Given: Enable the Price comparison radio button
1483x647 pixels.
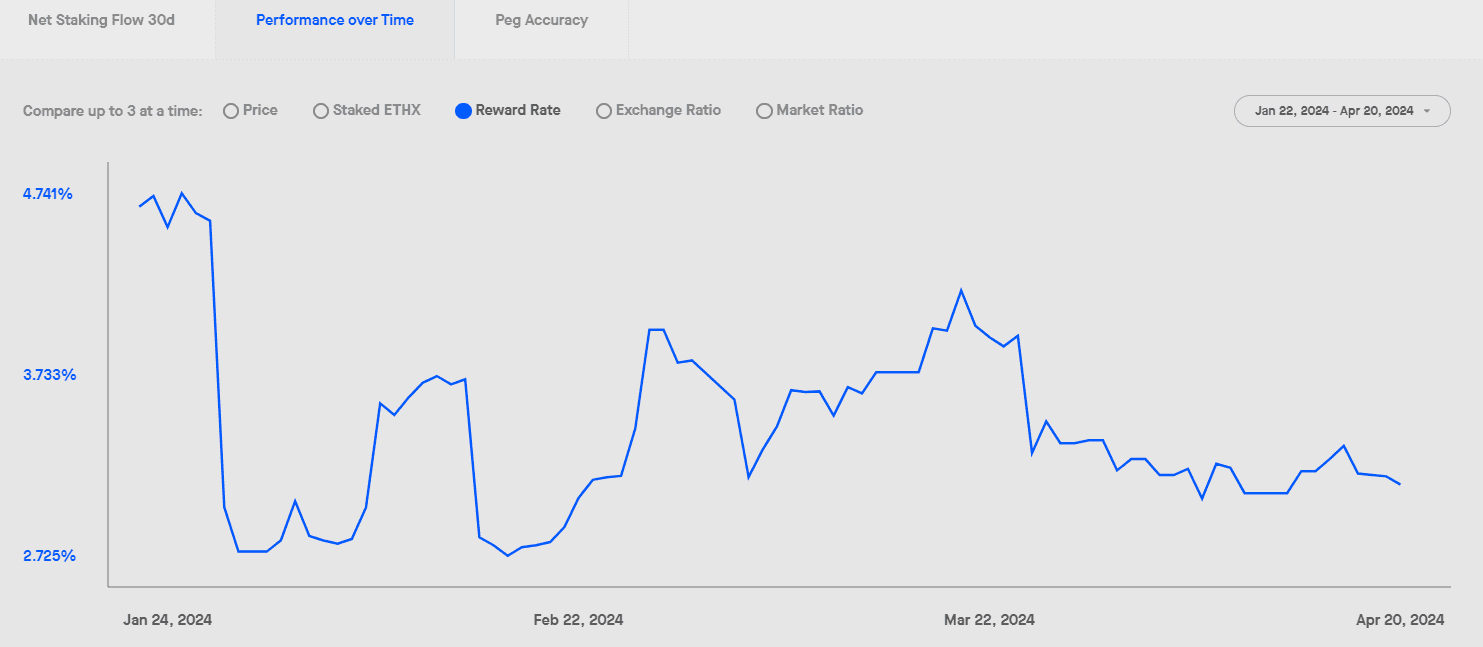Looking at the screenshot, I should coord(231,111).
